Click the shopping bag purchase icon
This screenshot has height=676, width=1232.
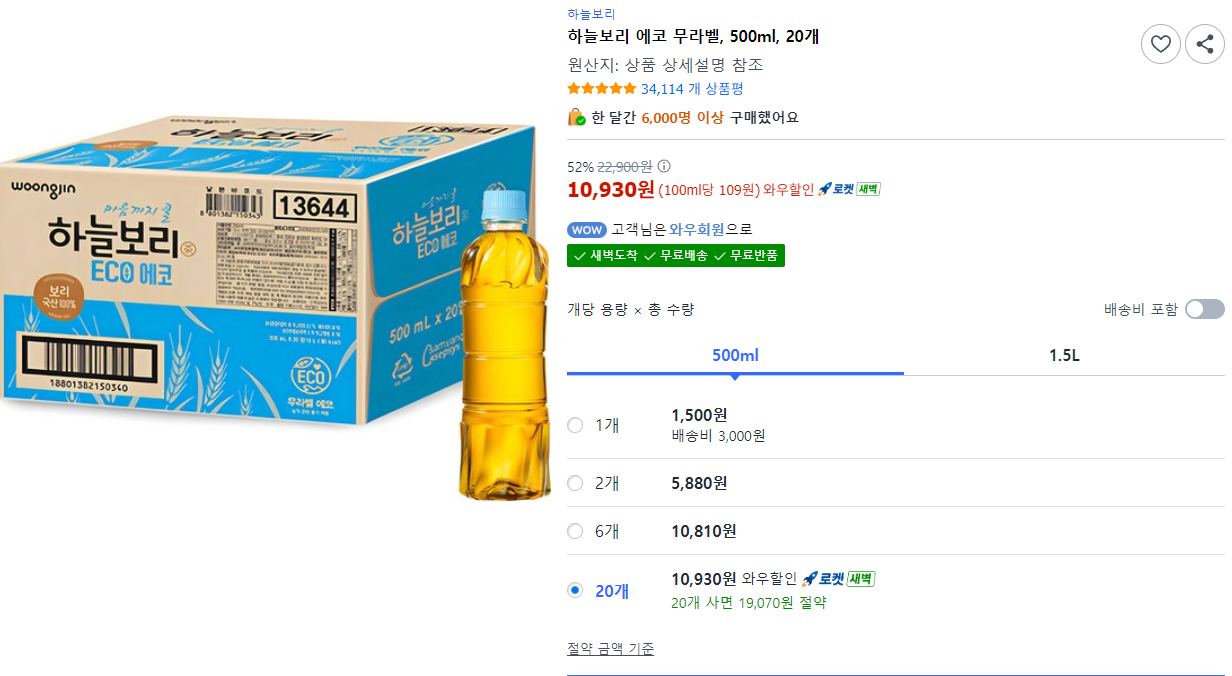pyautogui.click(x=577, y=117)
